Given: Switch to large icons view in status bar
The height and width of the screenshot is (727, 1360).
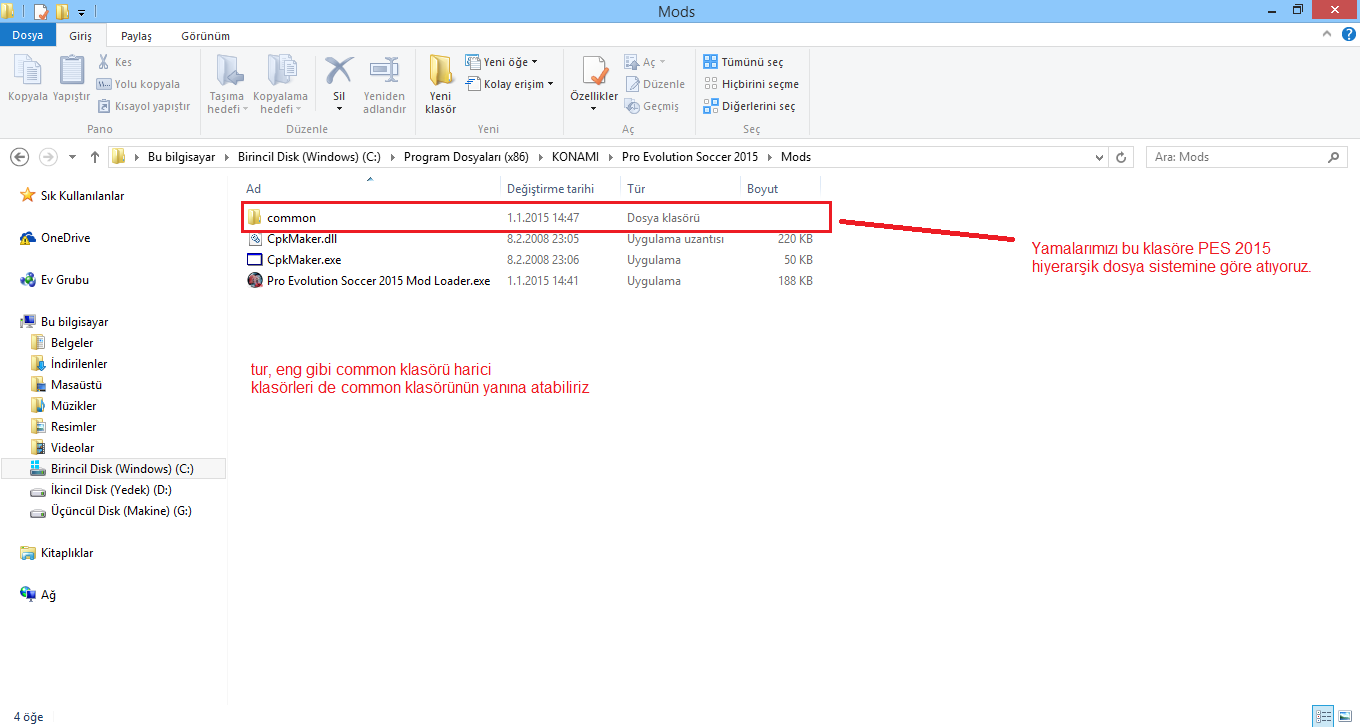Looking at the screenshot, I should click(1343, 716).
